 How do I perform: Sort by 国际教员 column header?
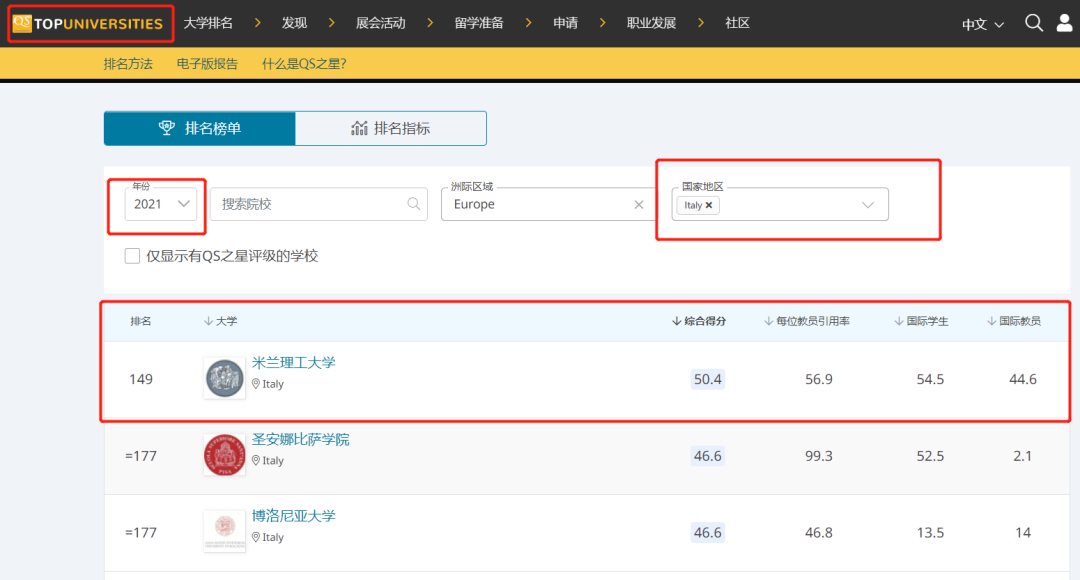(x=1013, y=321)
